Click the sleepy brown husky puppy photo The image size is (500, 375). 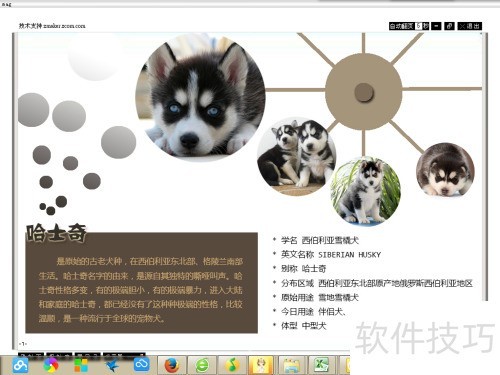click(445, 171)
